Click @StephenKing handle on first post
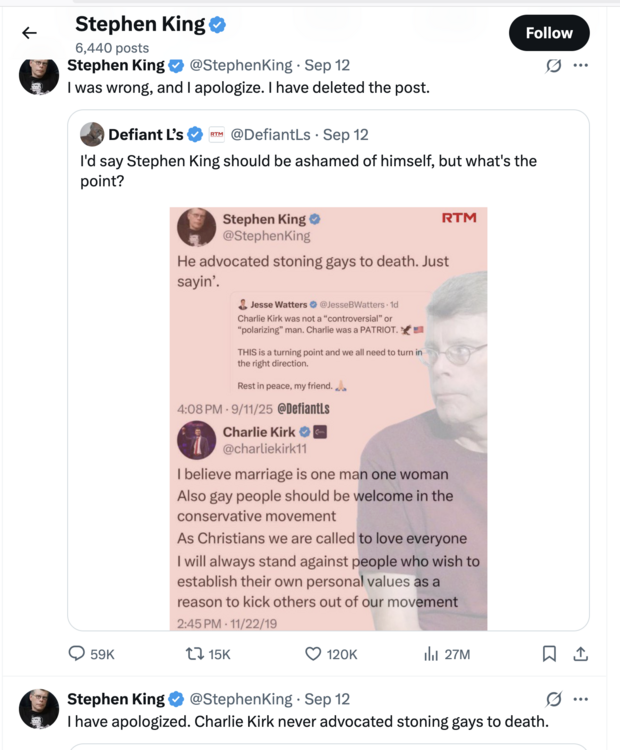Image resolution: width=620 pixels, height=750 pixels. coord(241,66)
